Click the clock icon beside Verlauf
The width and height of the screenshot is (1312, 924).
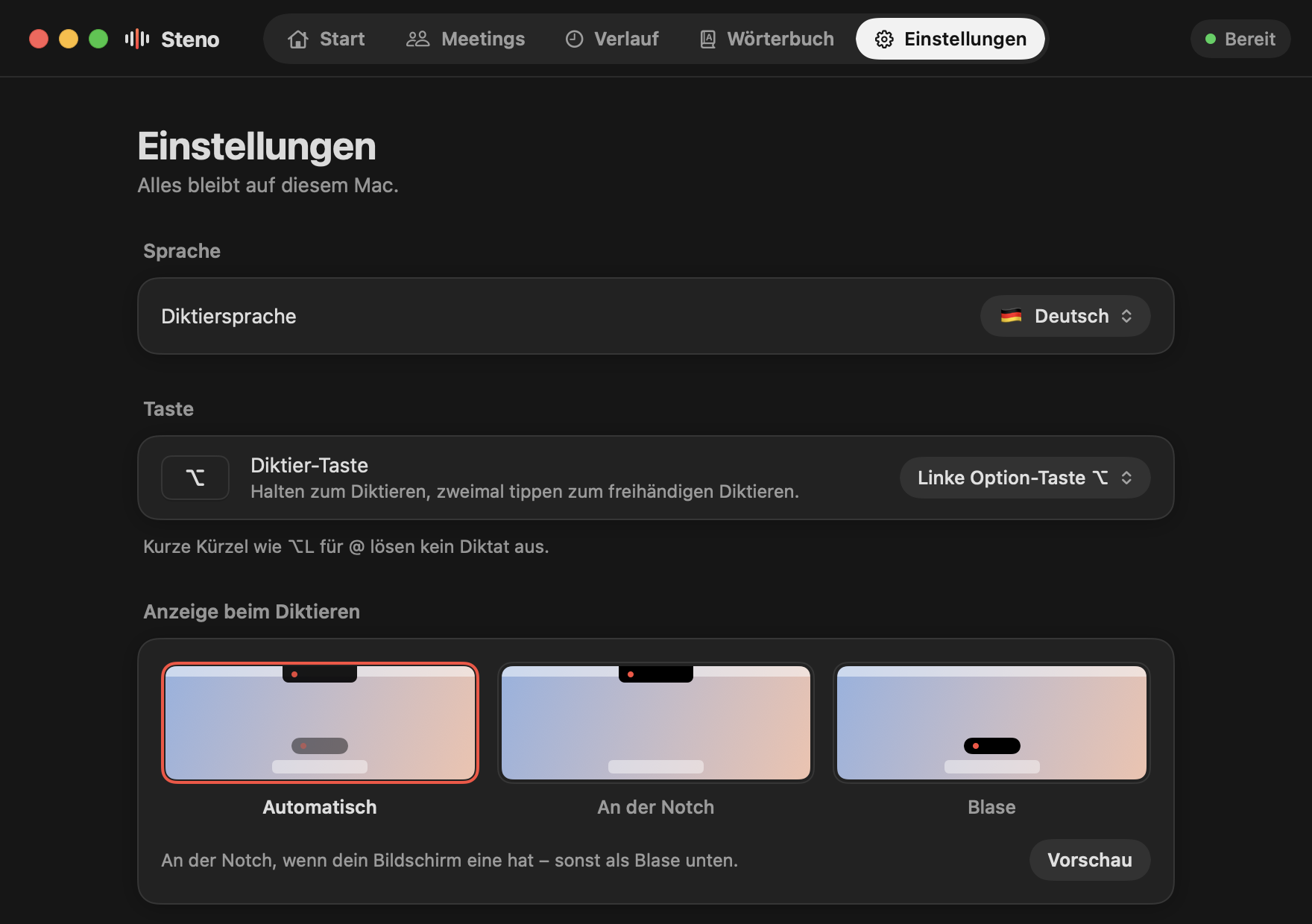(574, 39)
